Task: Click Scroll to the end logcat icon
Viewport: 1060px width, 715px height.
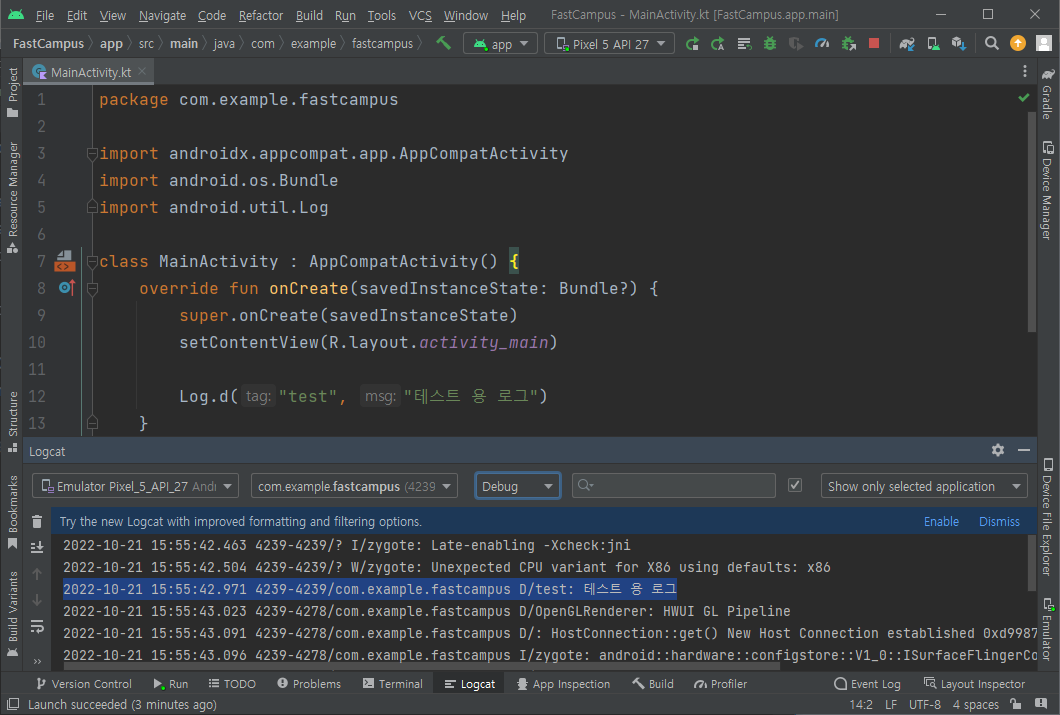Action: point(37,547)
